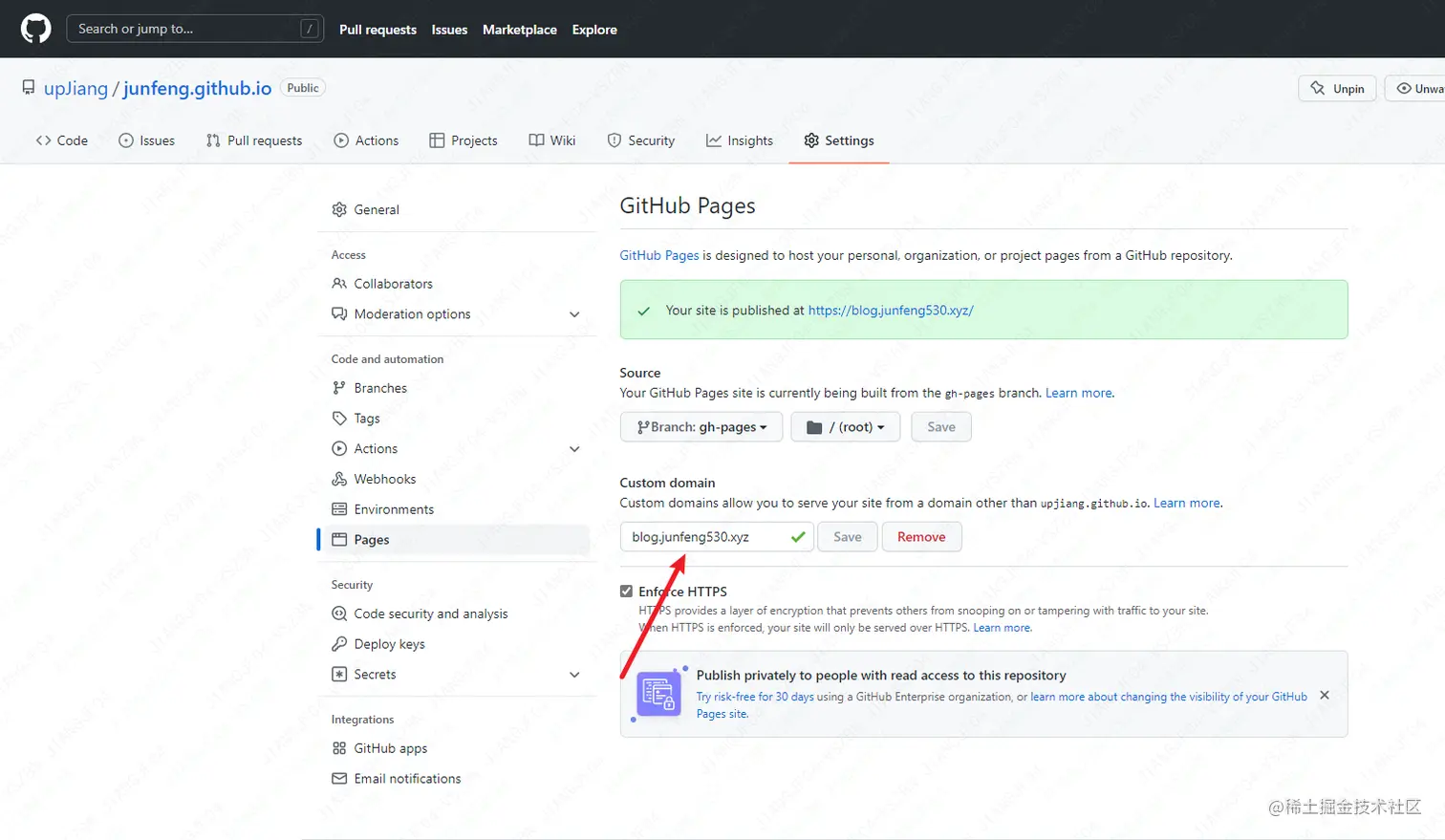The image size is (1445, 840).
Task: Click the Insights tab graph icon
Action: pos(714,140)
